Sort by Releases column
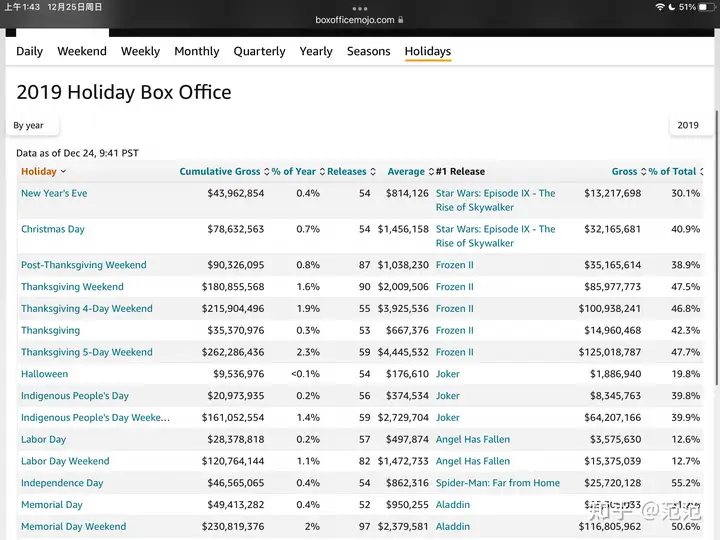The height and width of the screenshot is (540, 720). click(x=351, y=172)
